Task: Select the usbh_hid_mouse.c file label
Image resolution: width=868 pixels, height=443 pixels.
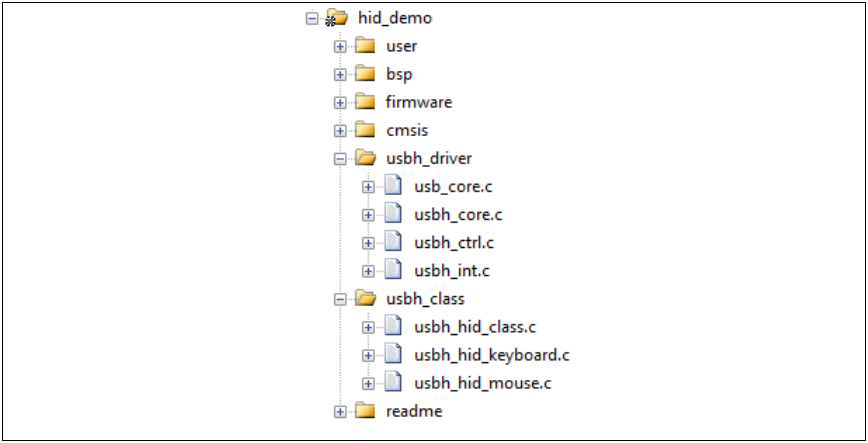Action: [483, 383]
